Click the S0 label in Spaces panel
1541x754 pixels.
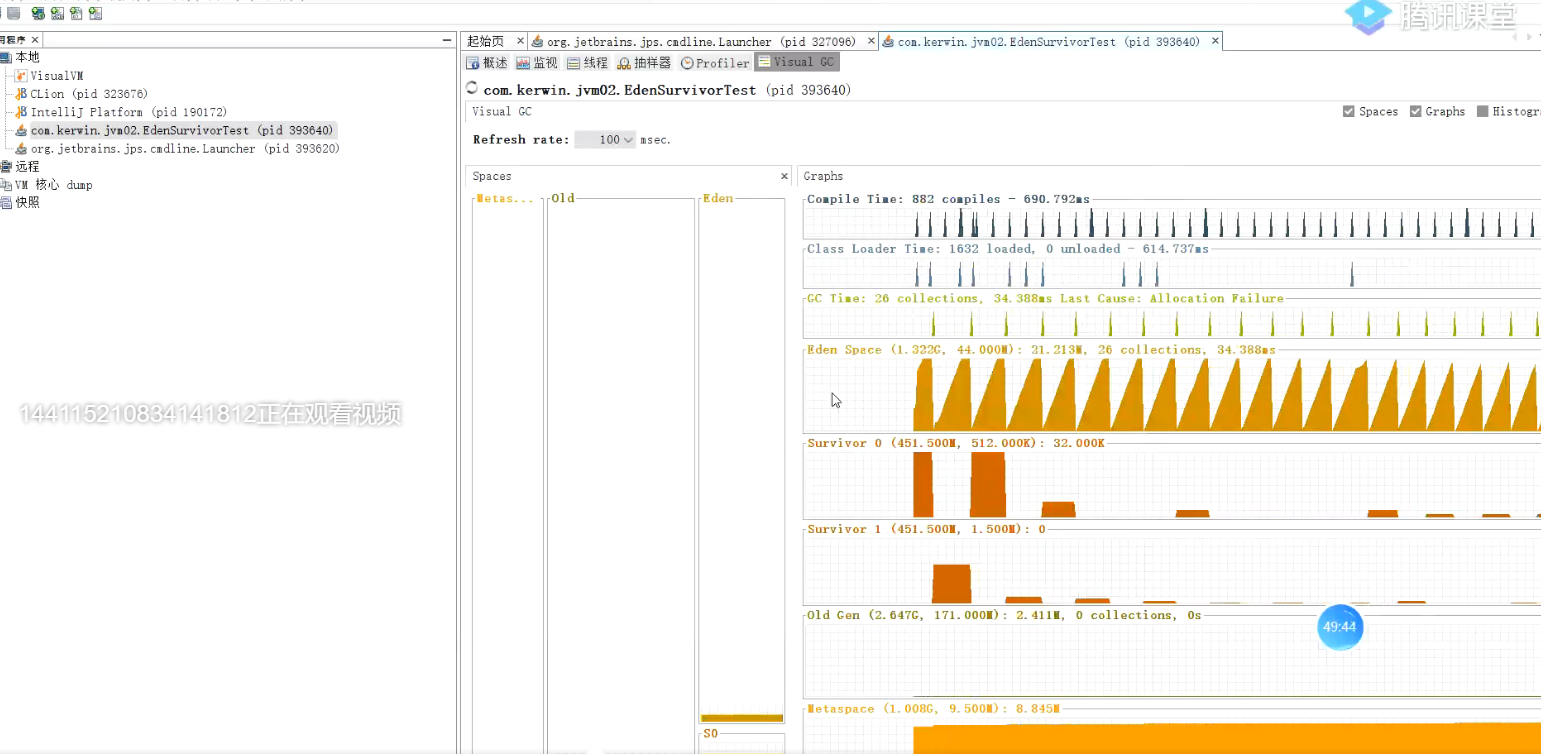(711, 734)
